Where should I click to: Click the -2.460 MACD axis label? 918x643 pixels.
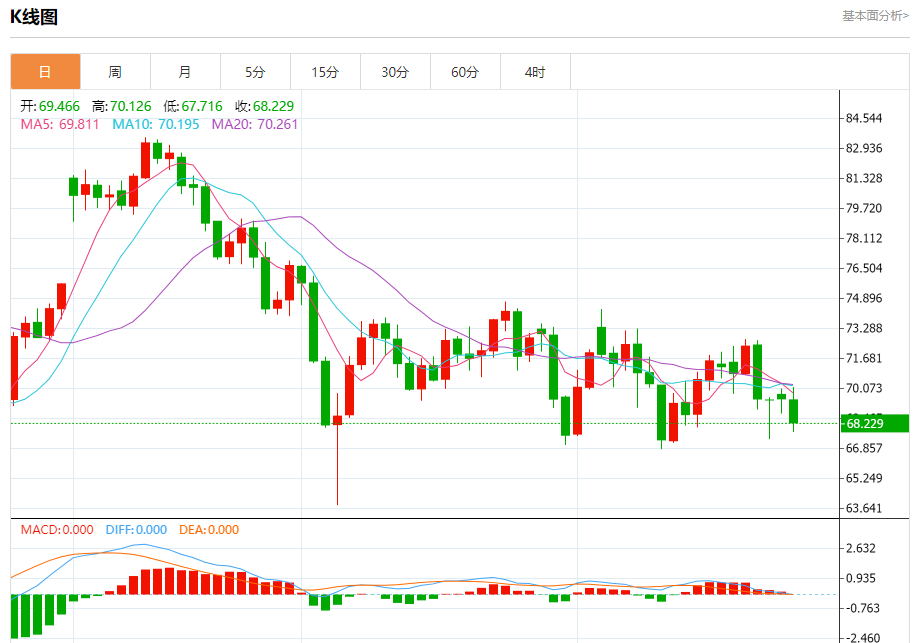point(862,637)
